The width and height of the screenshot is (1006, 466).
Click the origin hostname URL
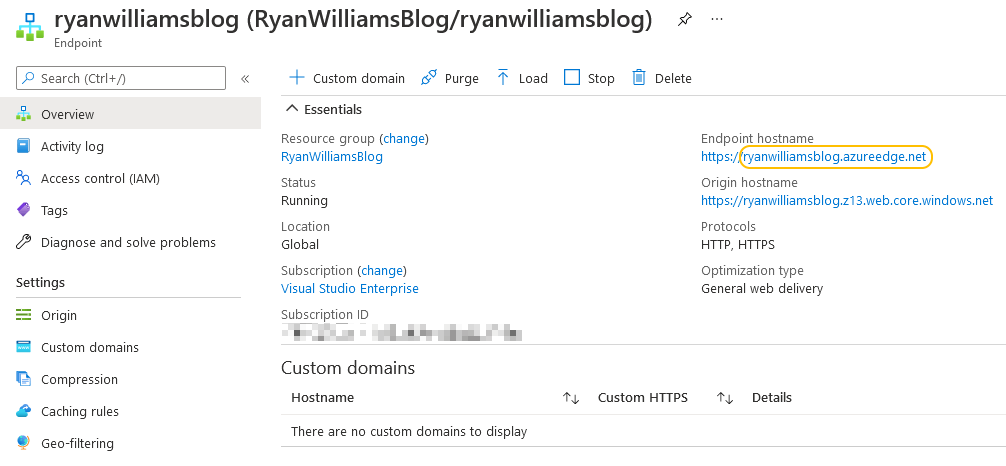pos(846,201)
